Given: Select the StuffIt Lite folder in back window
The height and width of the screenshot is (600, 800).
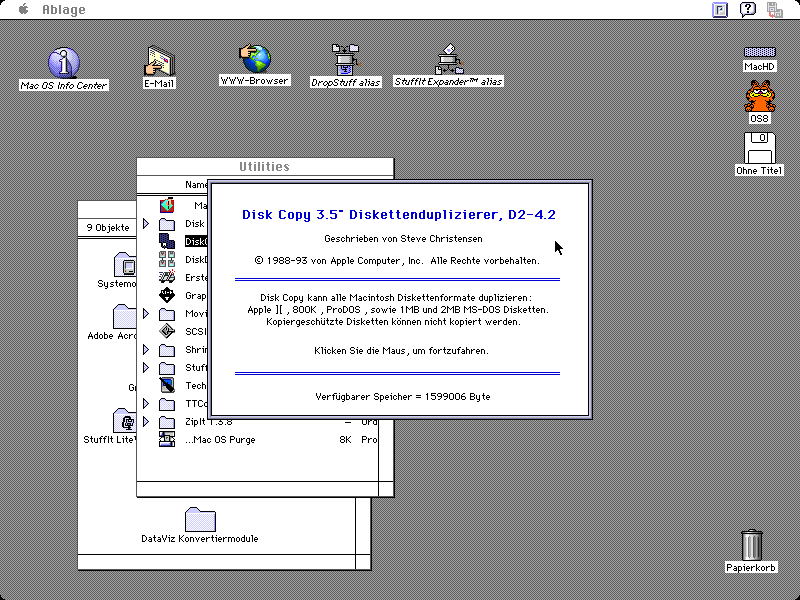Looking at the screenshot, I should click(125, 420).
